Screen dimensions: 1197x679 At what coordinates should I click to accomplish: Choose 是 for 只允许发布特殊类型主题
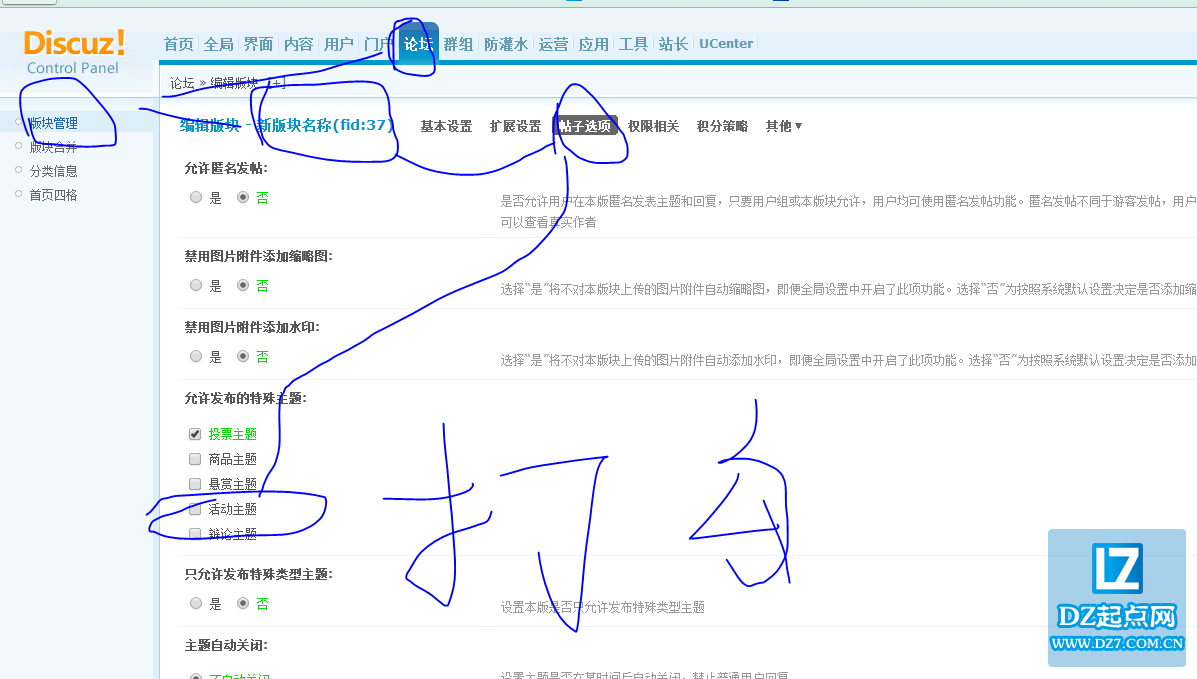(x=196, y=604)
